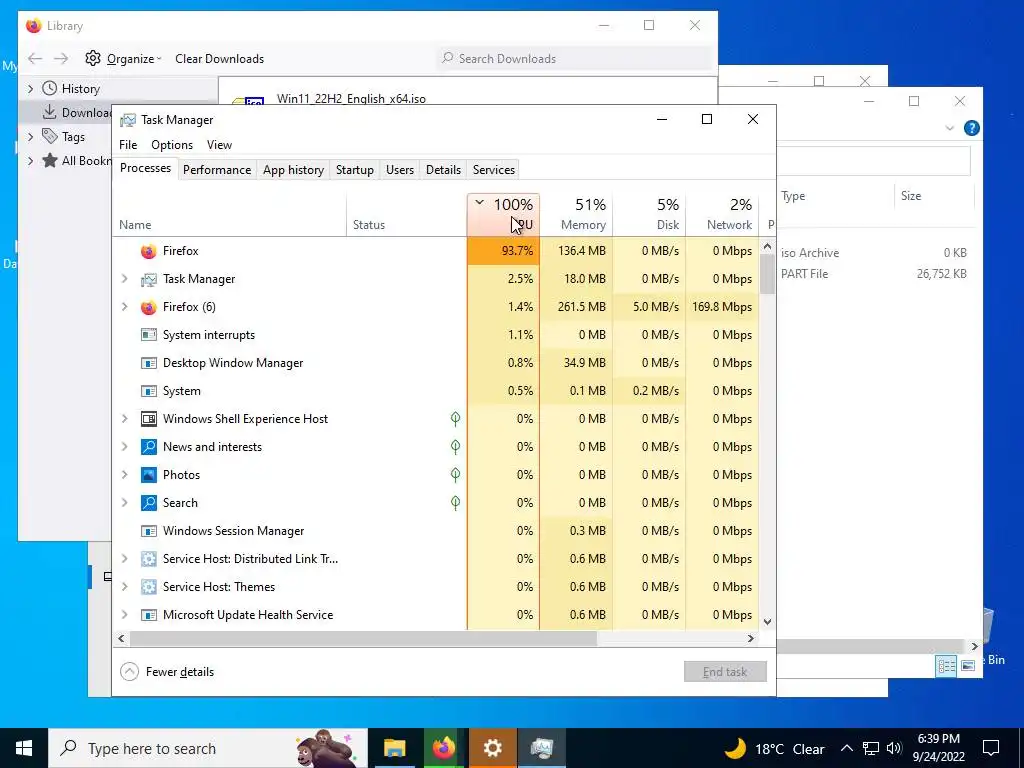Open Firefox from the taskbar
Viewport: 1024px width, 768px height.
tap(443, 748)
